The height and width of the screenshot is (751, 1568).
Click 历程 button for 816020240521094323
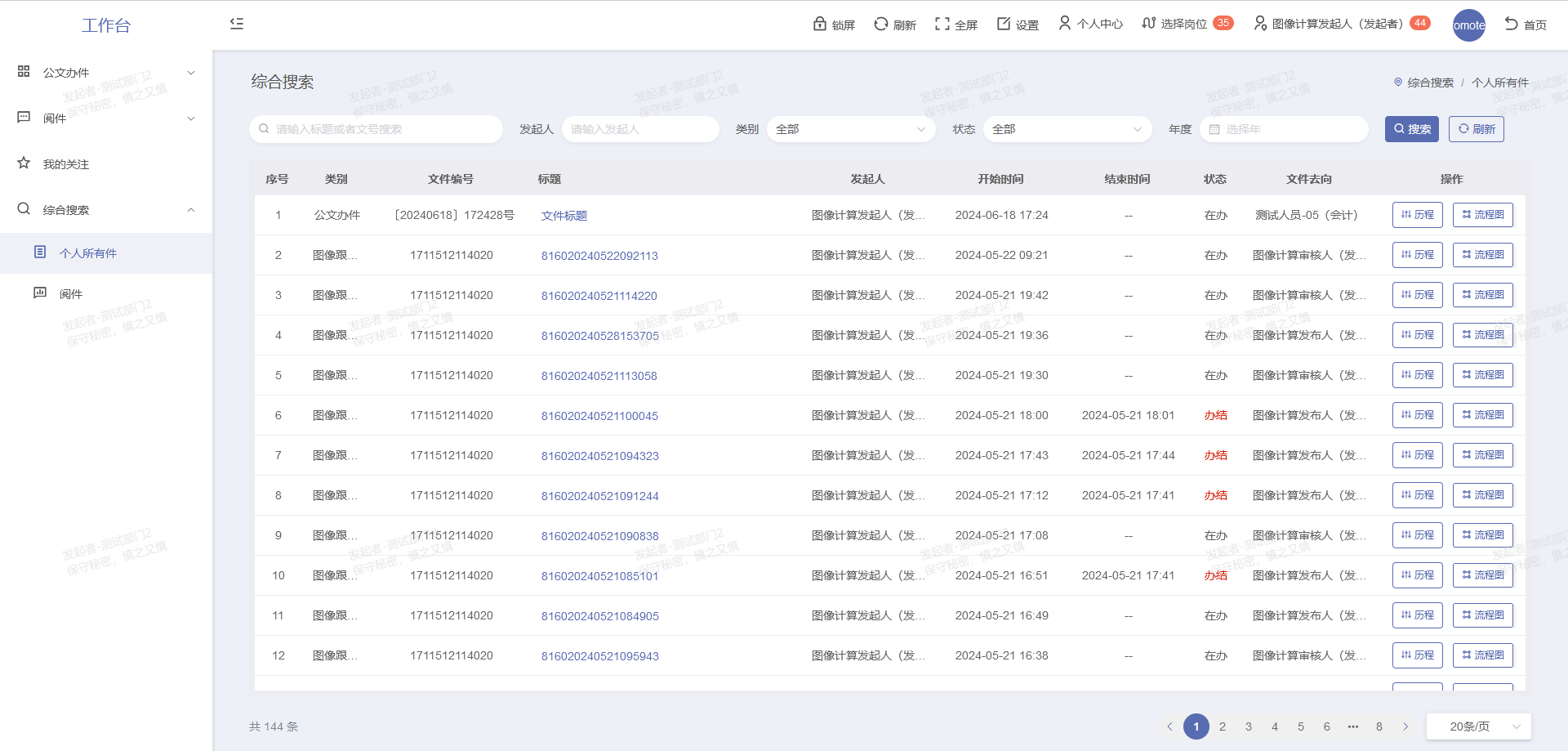(1417, 455)
